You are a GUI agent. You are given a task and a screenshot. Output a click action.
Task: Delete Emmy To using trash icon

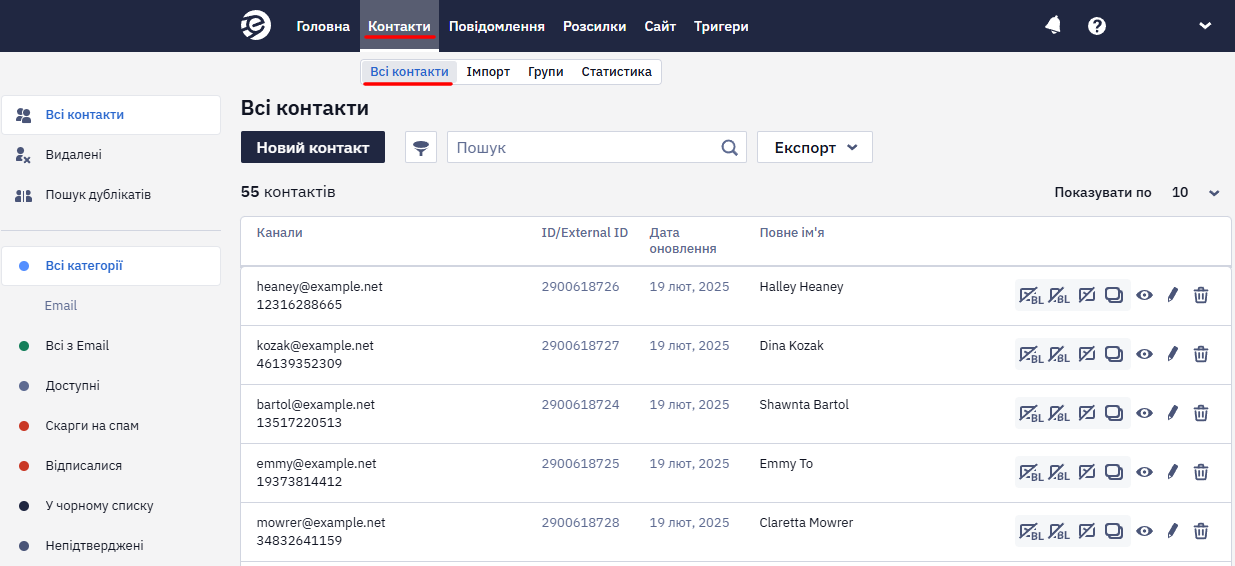point(1201,472)
